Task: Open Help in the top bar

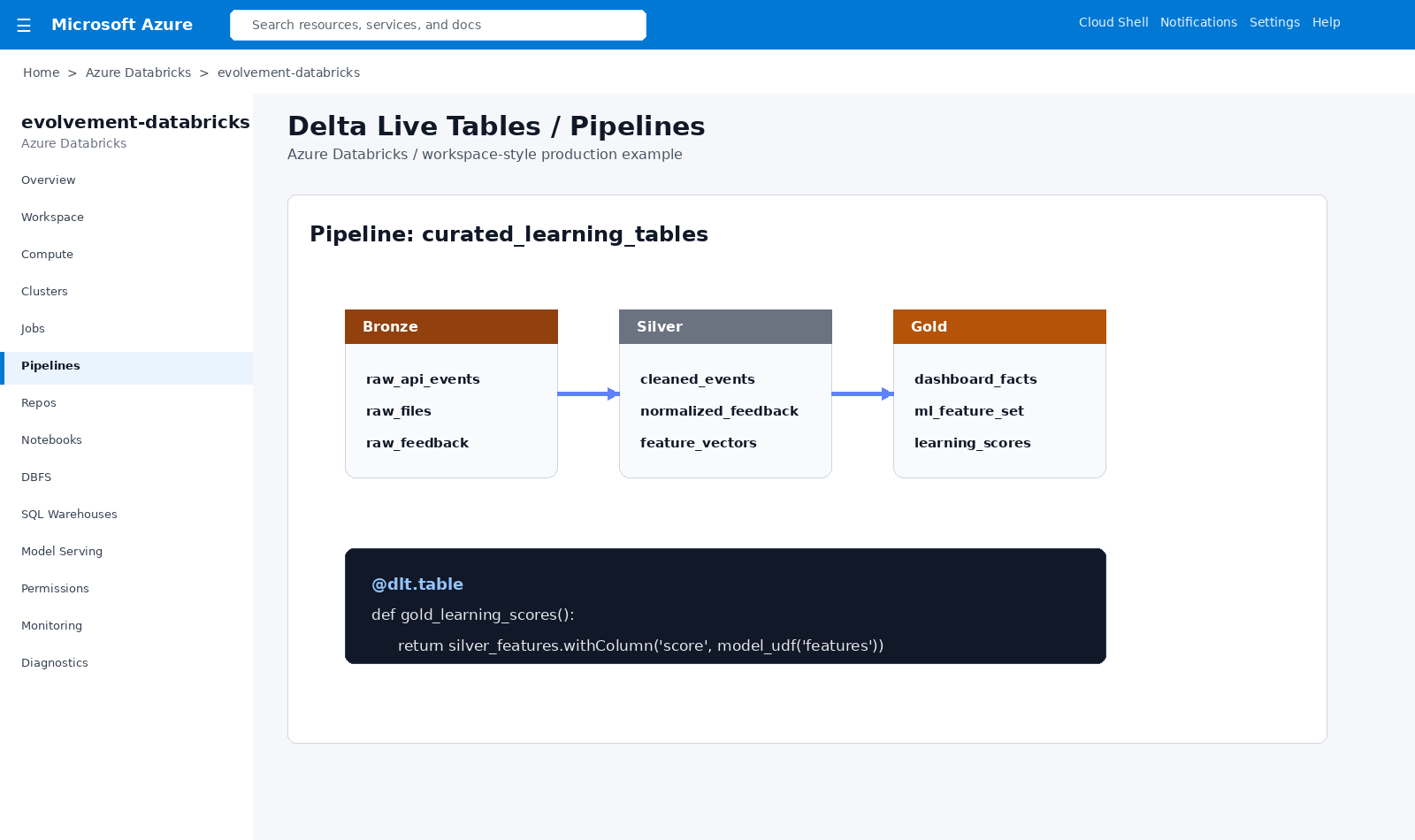Action: 1326,22
